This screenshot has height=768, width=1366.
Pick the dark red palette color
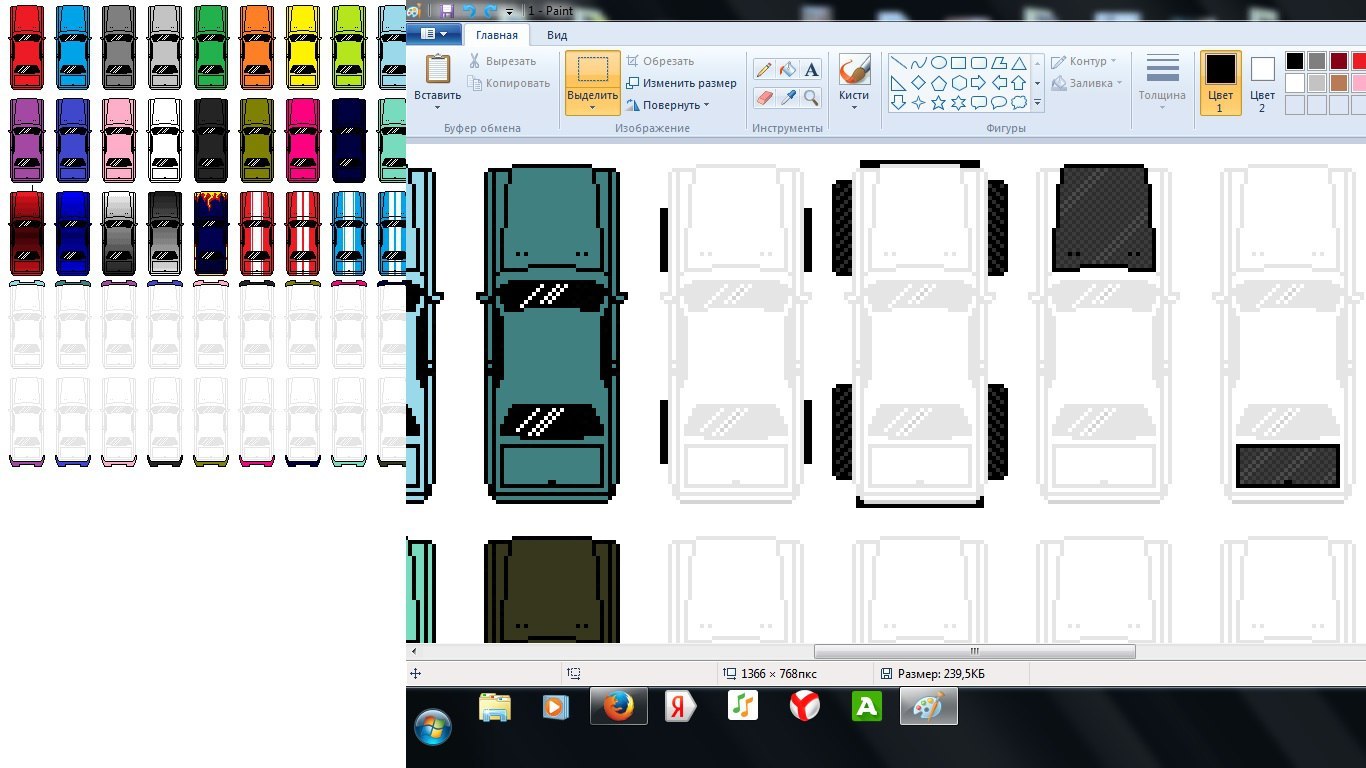point(1339,61)
